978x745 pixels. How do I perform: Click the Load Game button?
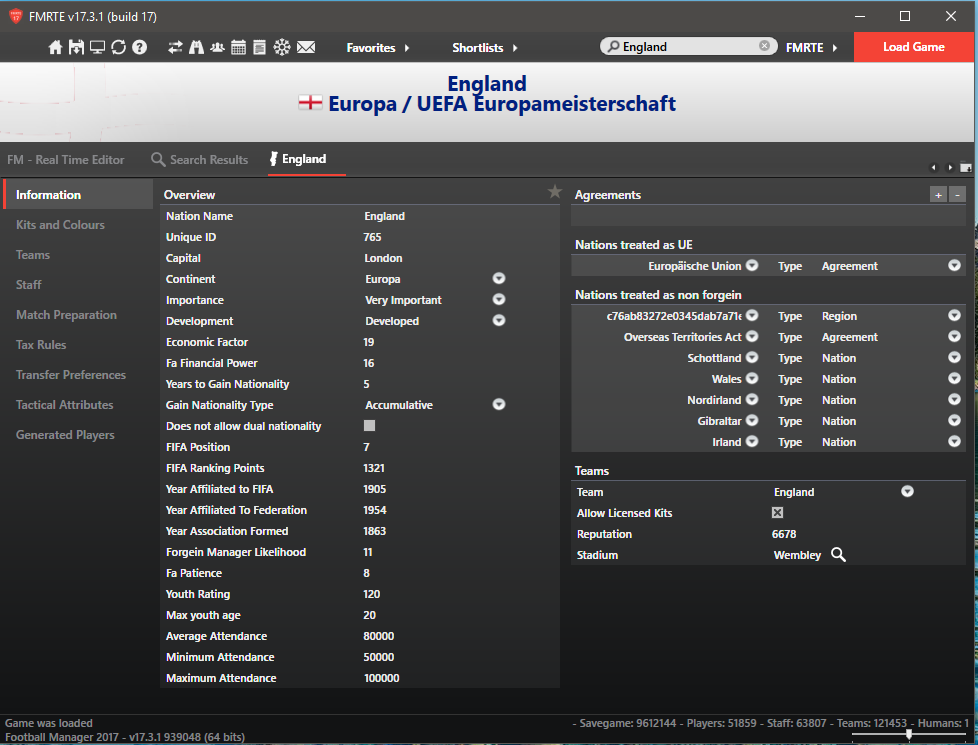(914, 47)
